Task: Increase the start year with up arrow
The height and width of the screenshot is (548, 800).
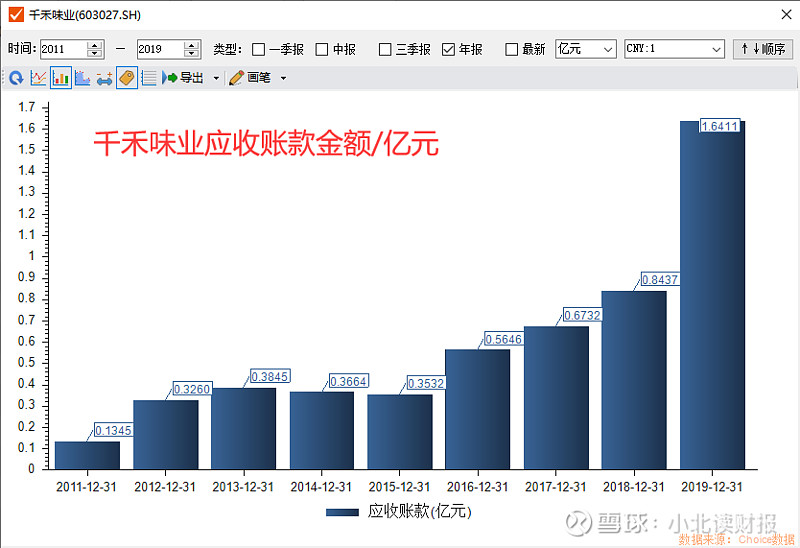Action: 94,45
